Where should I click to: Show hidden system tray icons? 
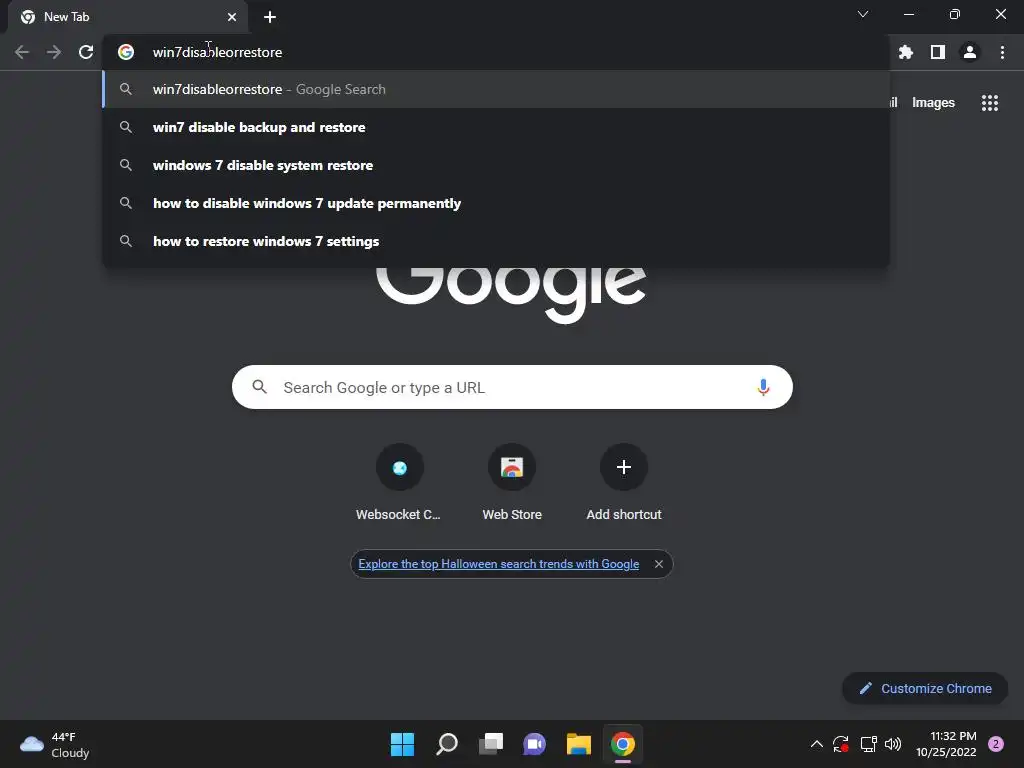pos(816,744)
